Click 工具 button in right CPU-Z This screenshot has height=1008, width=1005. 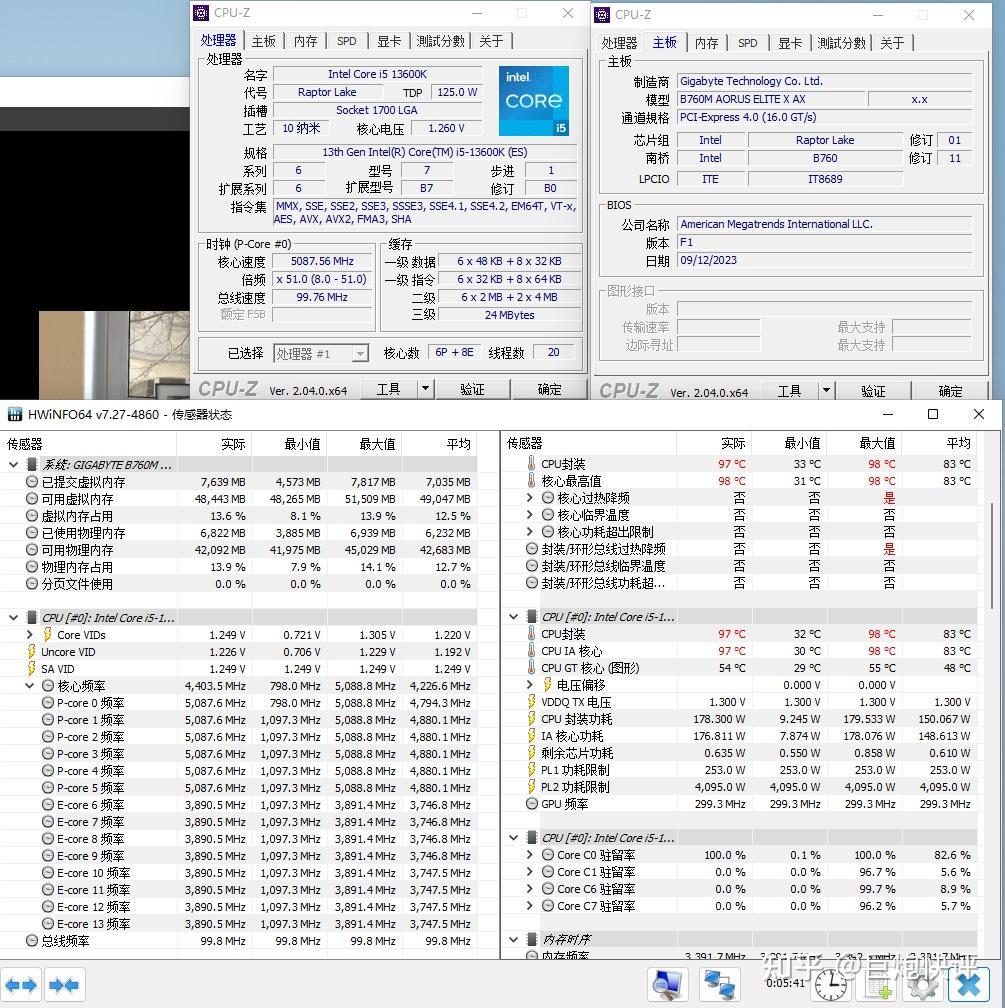click(x=789, y=390)
